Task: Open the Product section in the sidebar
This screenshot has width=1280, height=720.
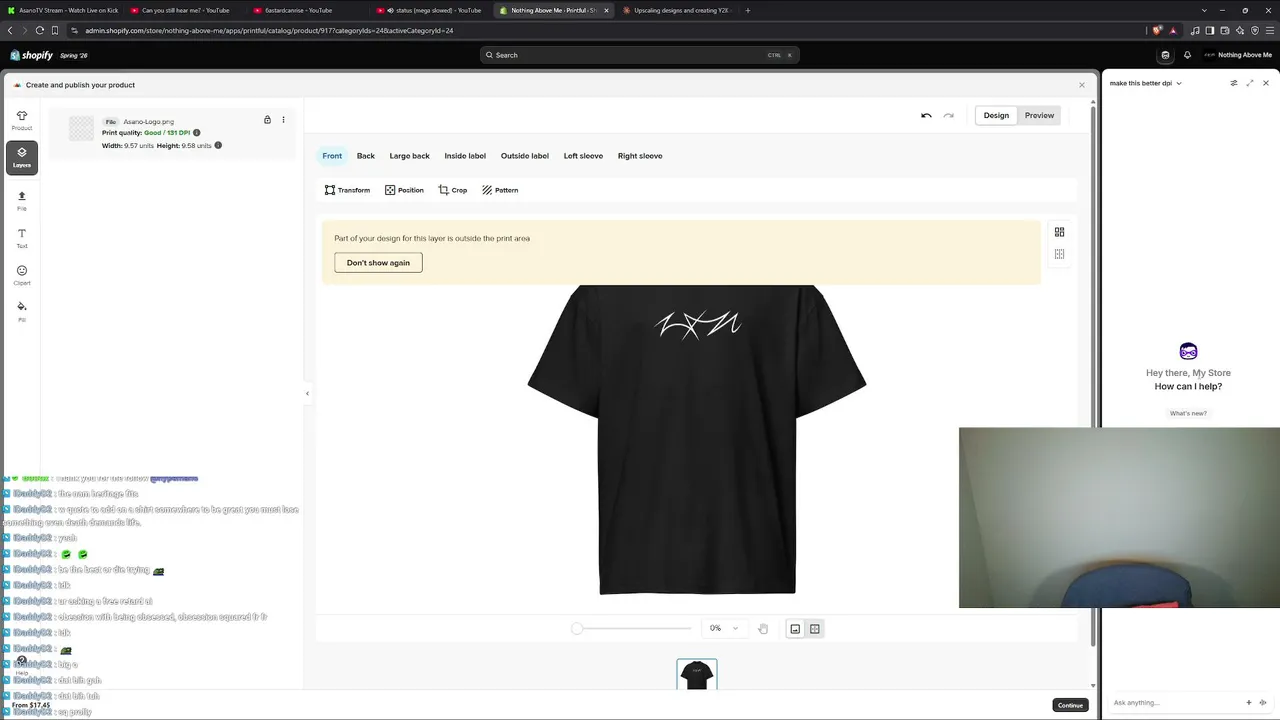Action: [22, 120]
